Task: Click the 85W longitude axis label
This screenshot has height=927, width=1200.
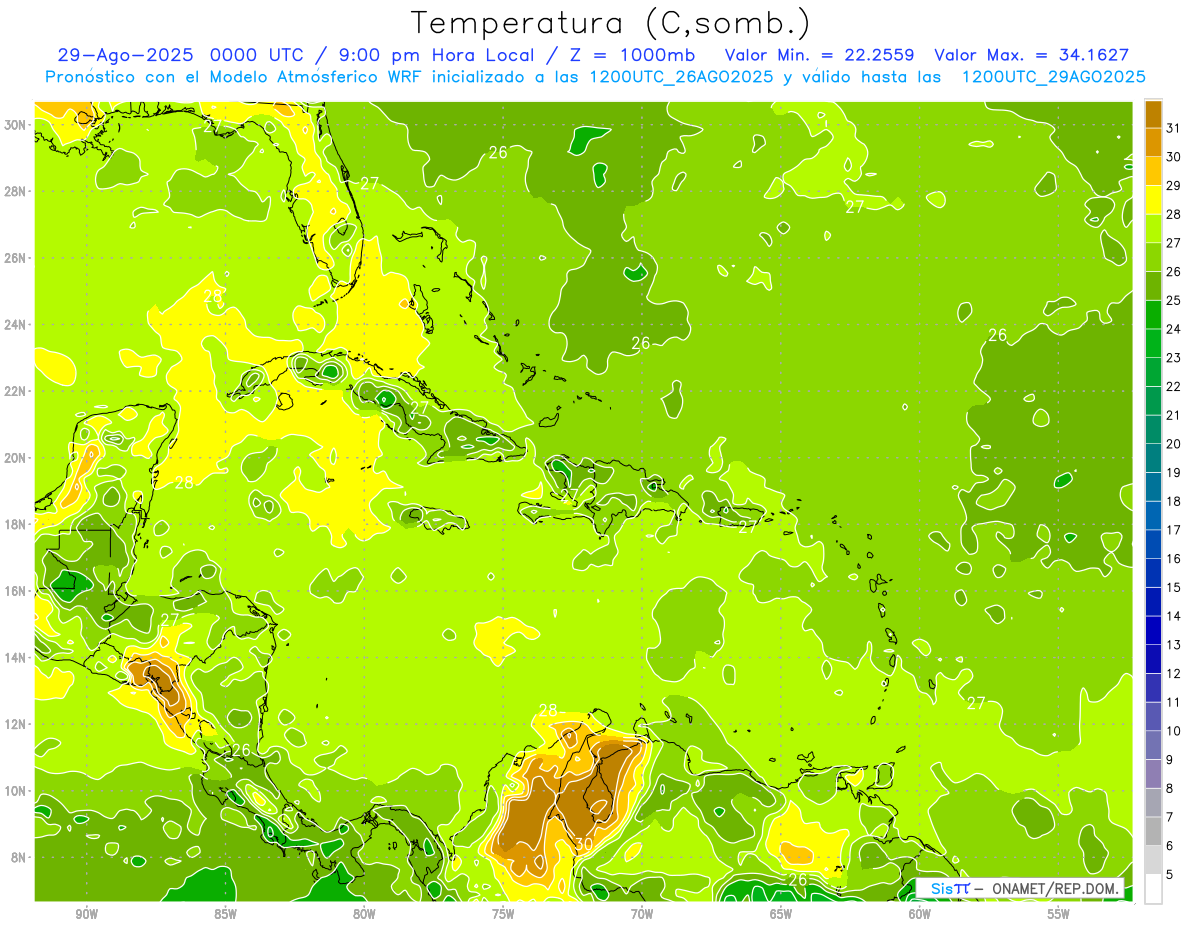Action: coord(226,914)
